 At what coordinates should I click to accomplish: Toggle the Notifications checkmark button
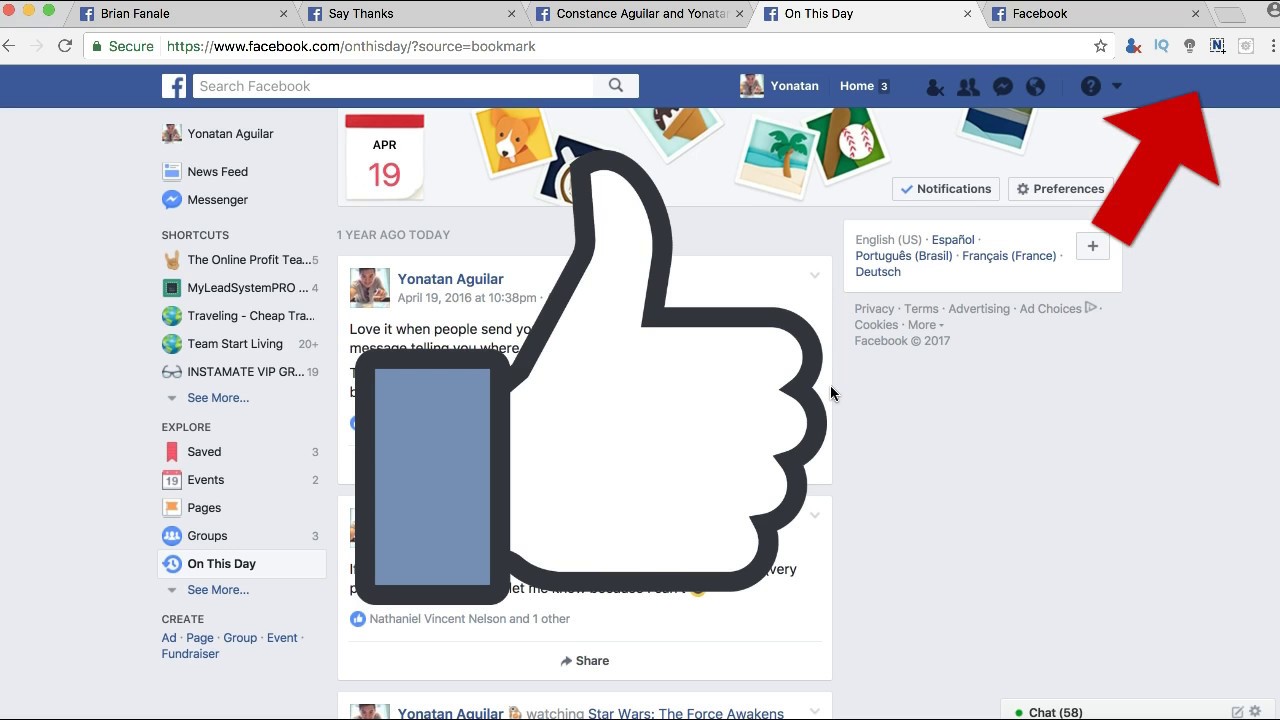tap(946, 189)
